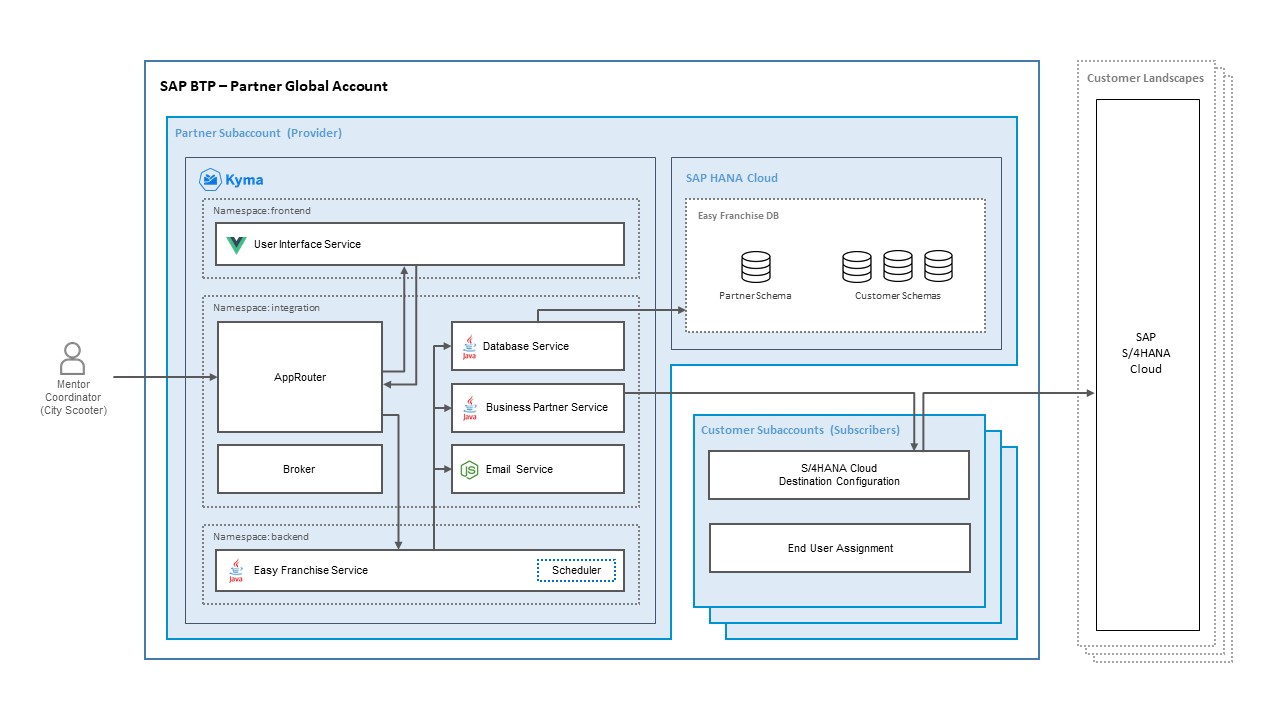This screenshot has width=1280, height=720.
Task: Click the Easy Franchise DB label
Action: point(738,215)
